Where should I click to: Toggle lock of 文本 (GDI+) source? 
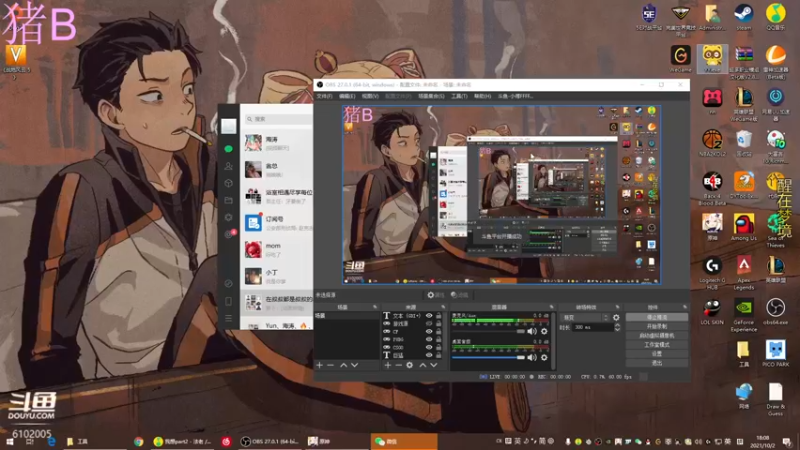click(x=439, y=316)
